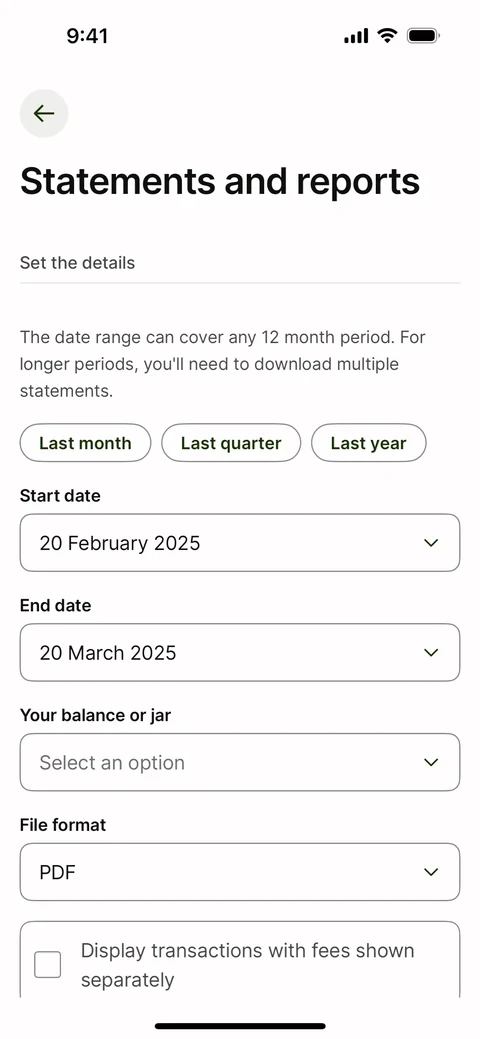Image resolution: width=480 pixels, height=1039 pixels.
Task: Select the Last month preset
Action: (86, 443)
